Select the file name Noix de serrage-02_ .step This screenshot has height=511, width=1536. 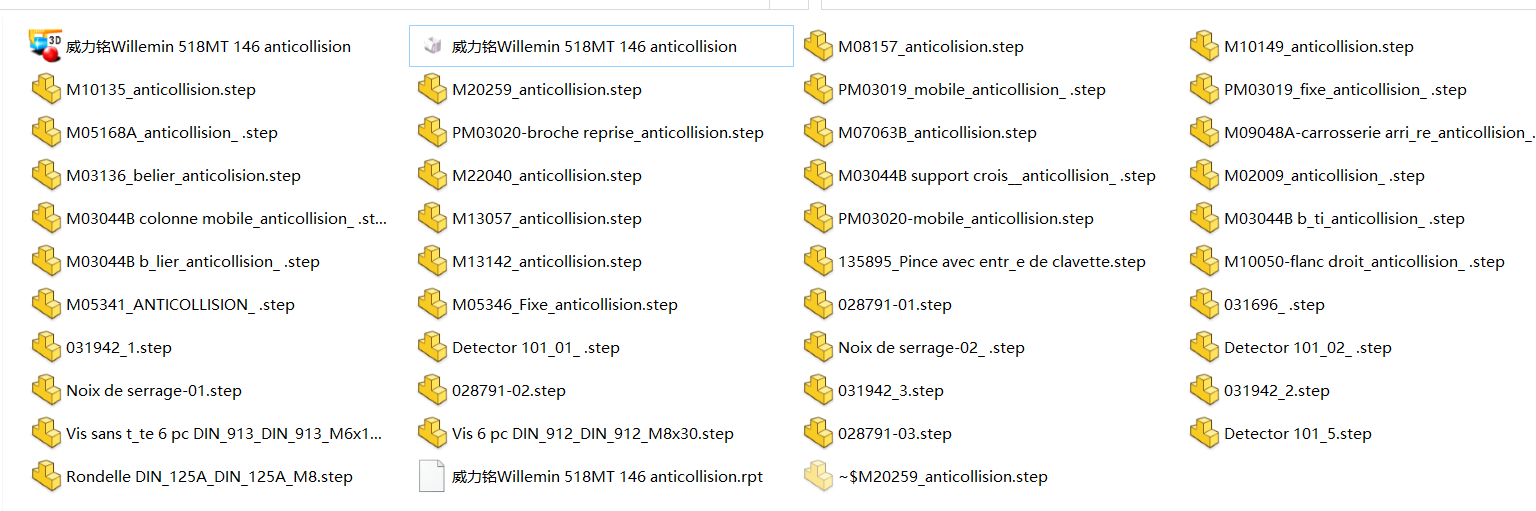click(931, 348)
